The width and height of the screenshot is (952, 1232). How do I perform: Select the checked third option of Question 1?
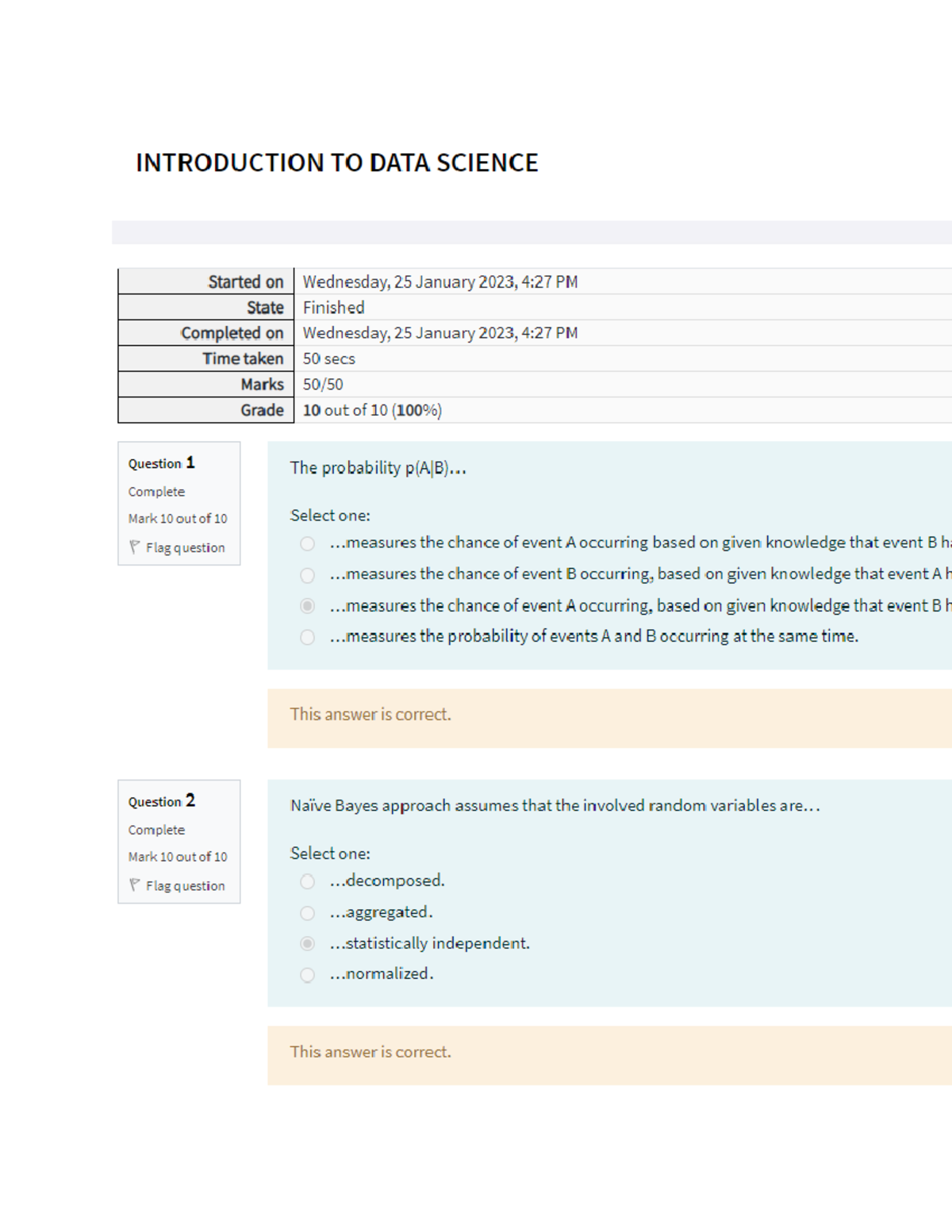(x=307, y=606)
